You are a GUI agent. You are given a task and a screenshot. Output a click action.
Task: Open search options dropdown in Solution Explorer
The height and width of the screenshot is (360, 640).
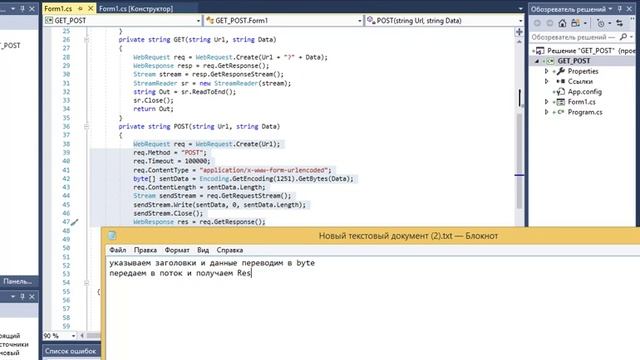coord(631,37)
